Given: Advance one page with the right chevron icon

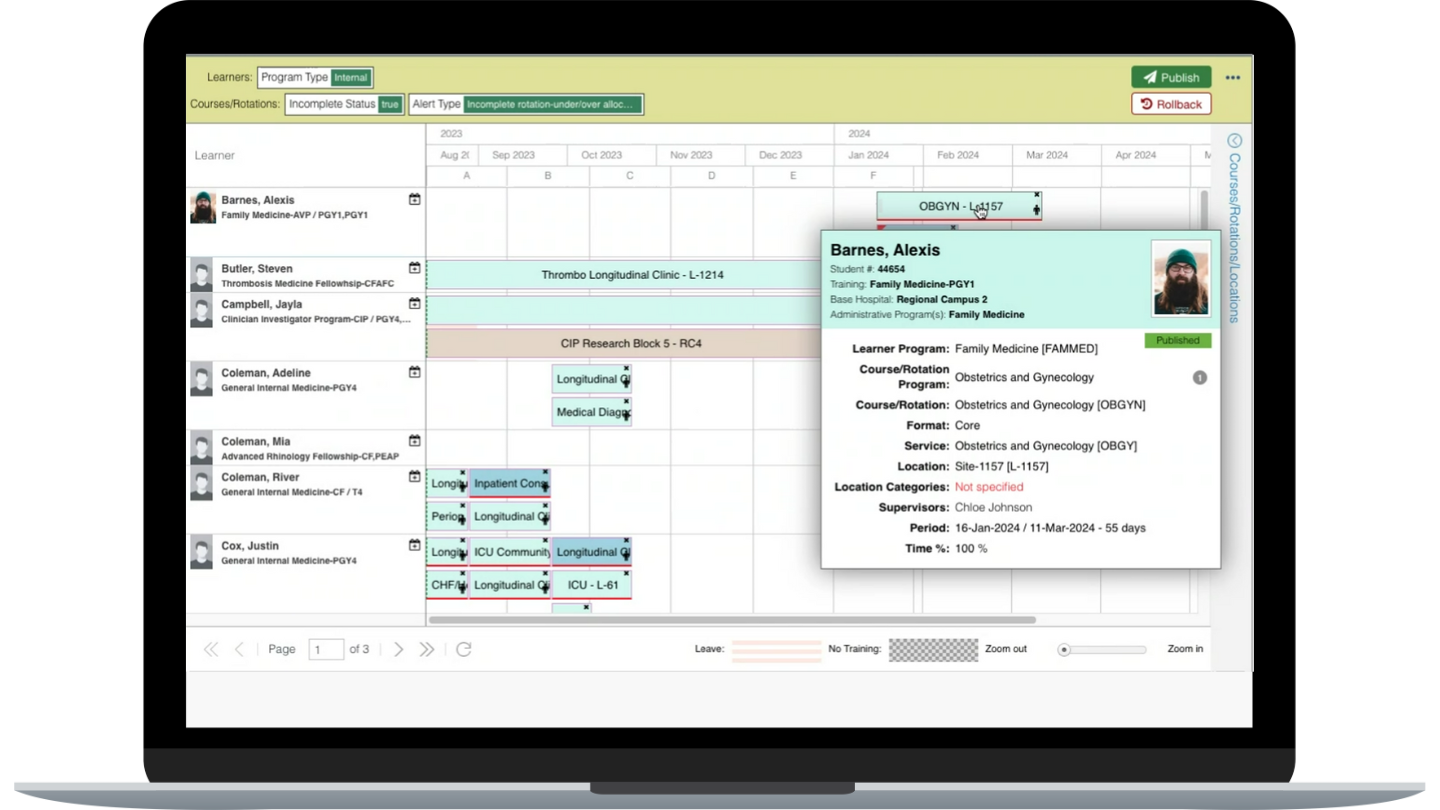Looking at the screenshot, I should coord(398,649).
